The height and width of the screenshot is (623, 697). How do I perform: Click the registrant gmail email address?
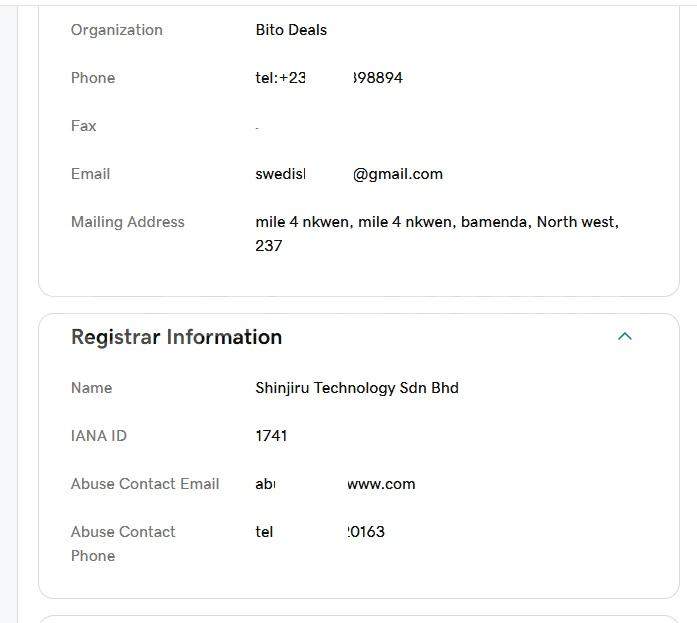(349, 174)
